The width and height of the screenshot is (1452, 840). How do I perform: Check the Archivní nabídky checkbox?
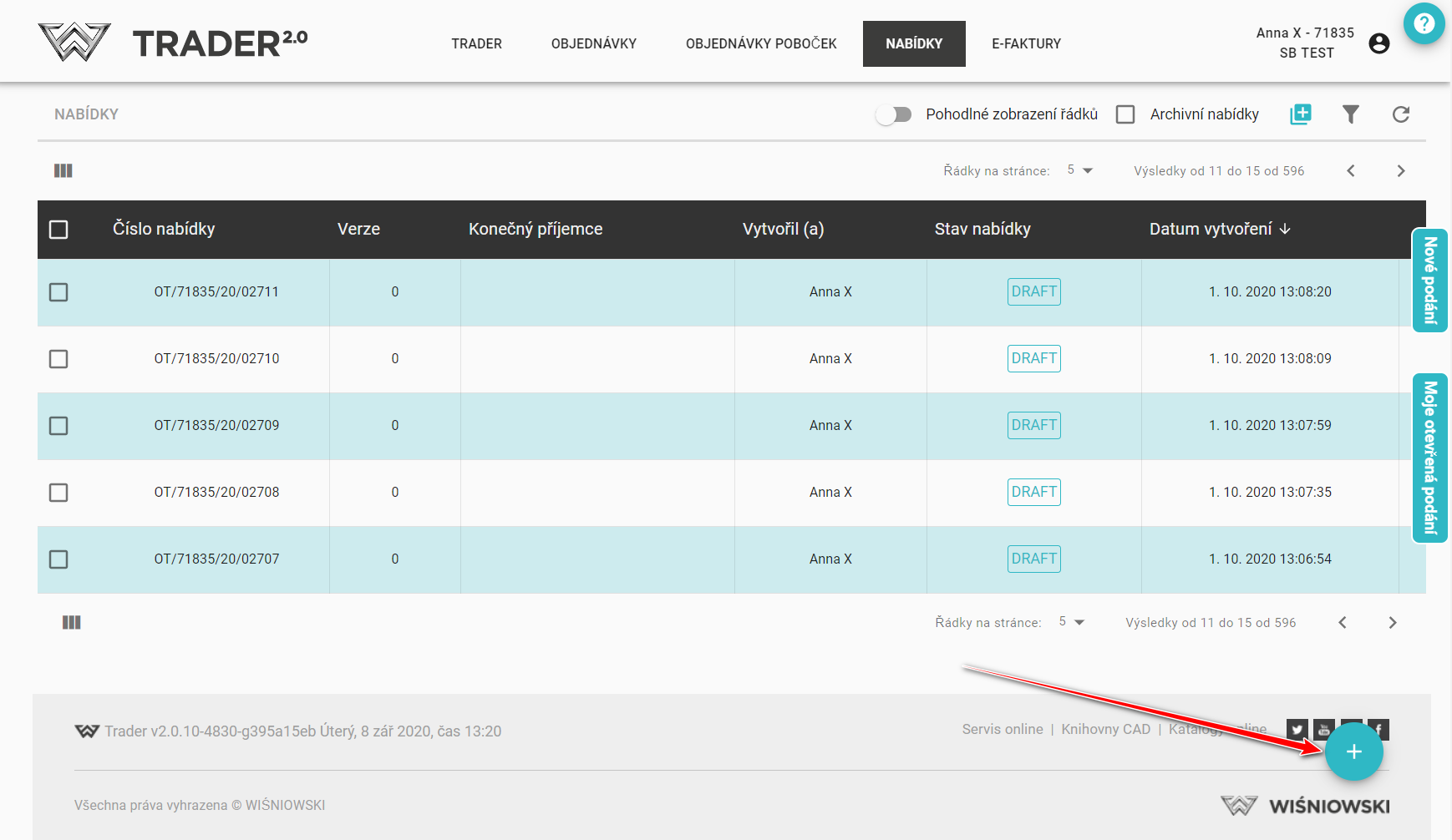click(1125, 114)
